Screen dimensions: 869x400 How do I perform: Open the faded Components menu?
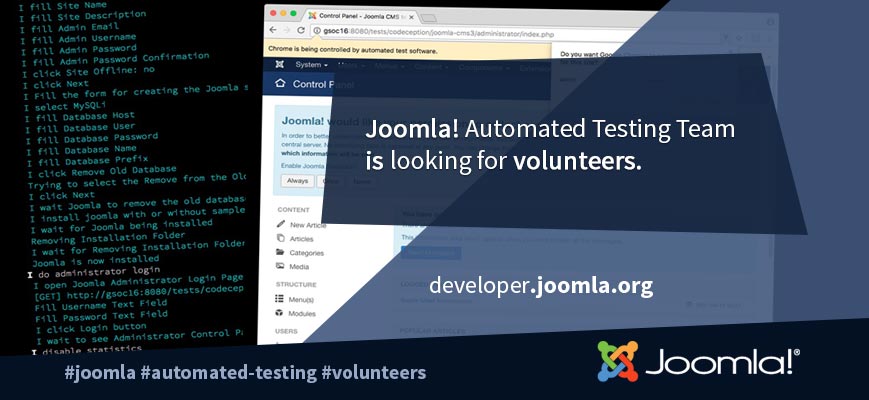point(484,68)
